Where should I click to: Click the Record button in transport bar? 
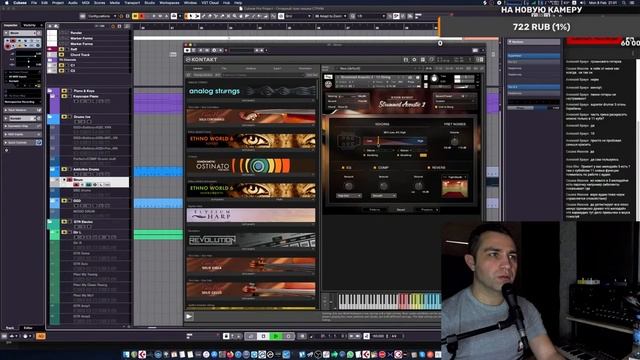pyautogui.click(x=289, y=336)
